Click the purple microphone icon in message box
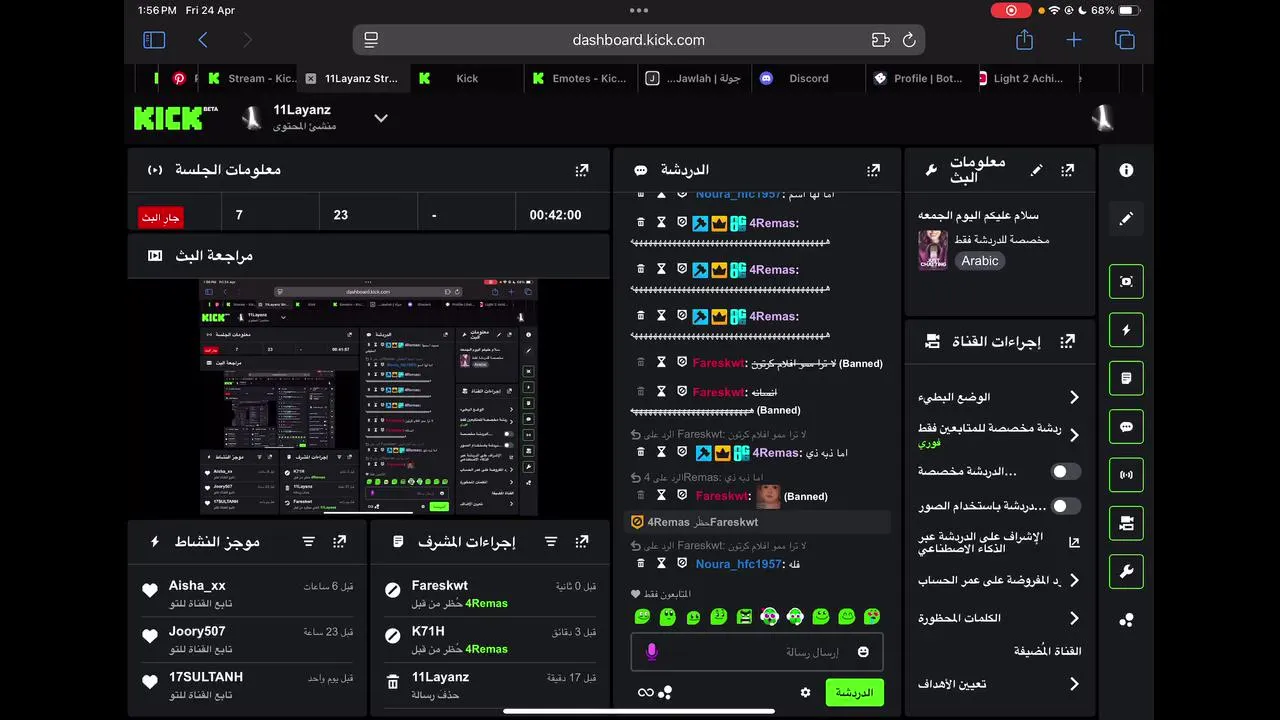Screen dimensions: 1280x720 pos(651,652)
